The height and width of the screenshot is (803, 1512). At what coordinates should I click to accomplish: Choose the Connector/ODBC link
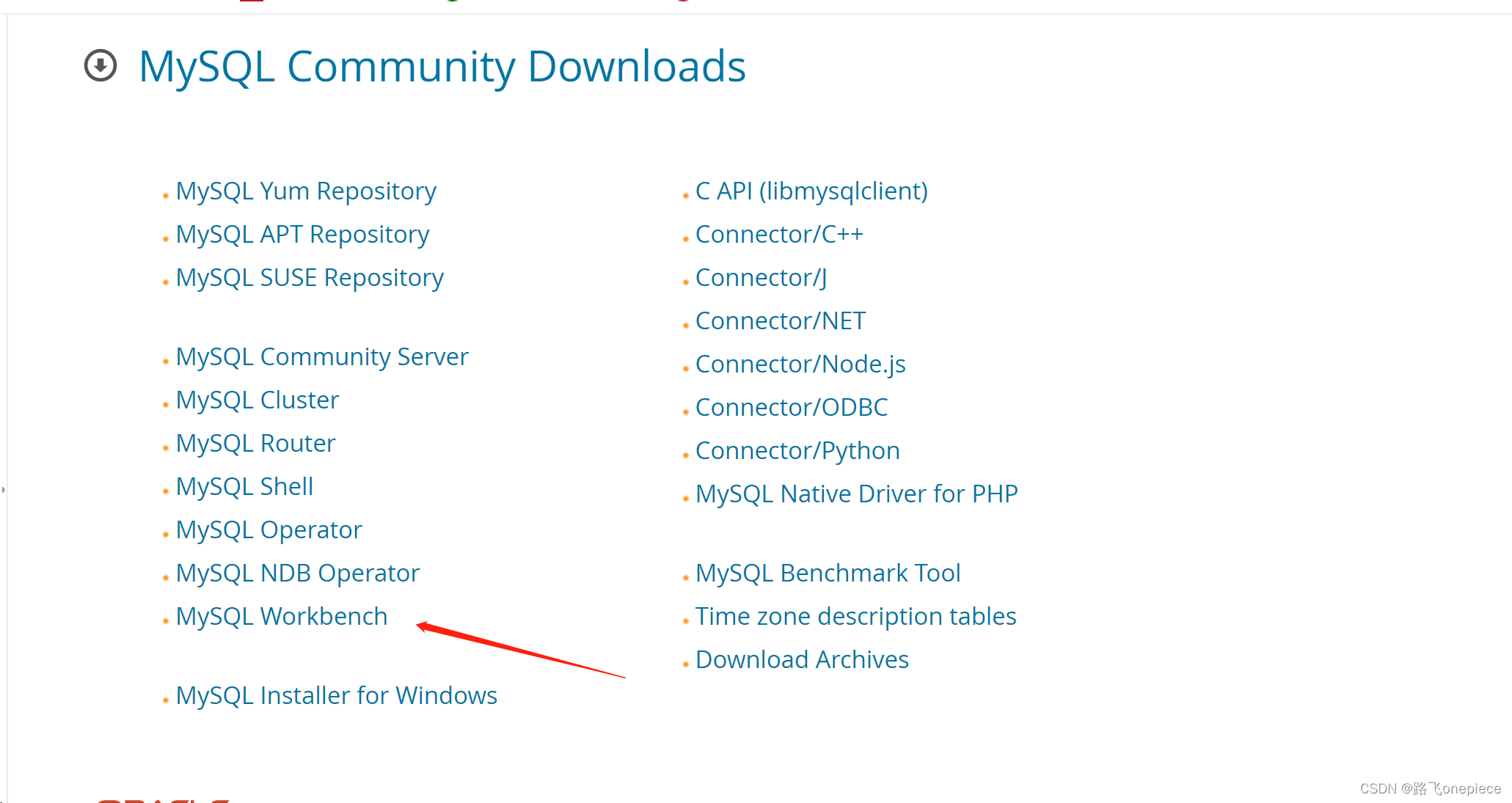pos(792,408)
